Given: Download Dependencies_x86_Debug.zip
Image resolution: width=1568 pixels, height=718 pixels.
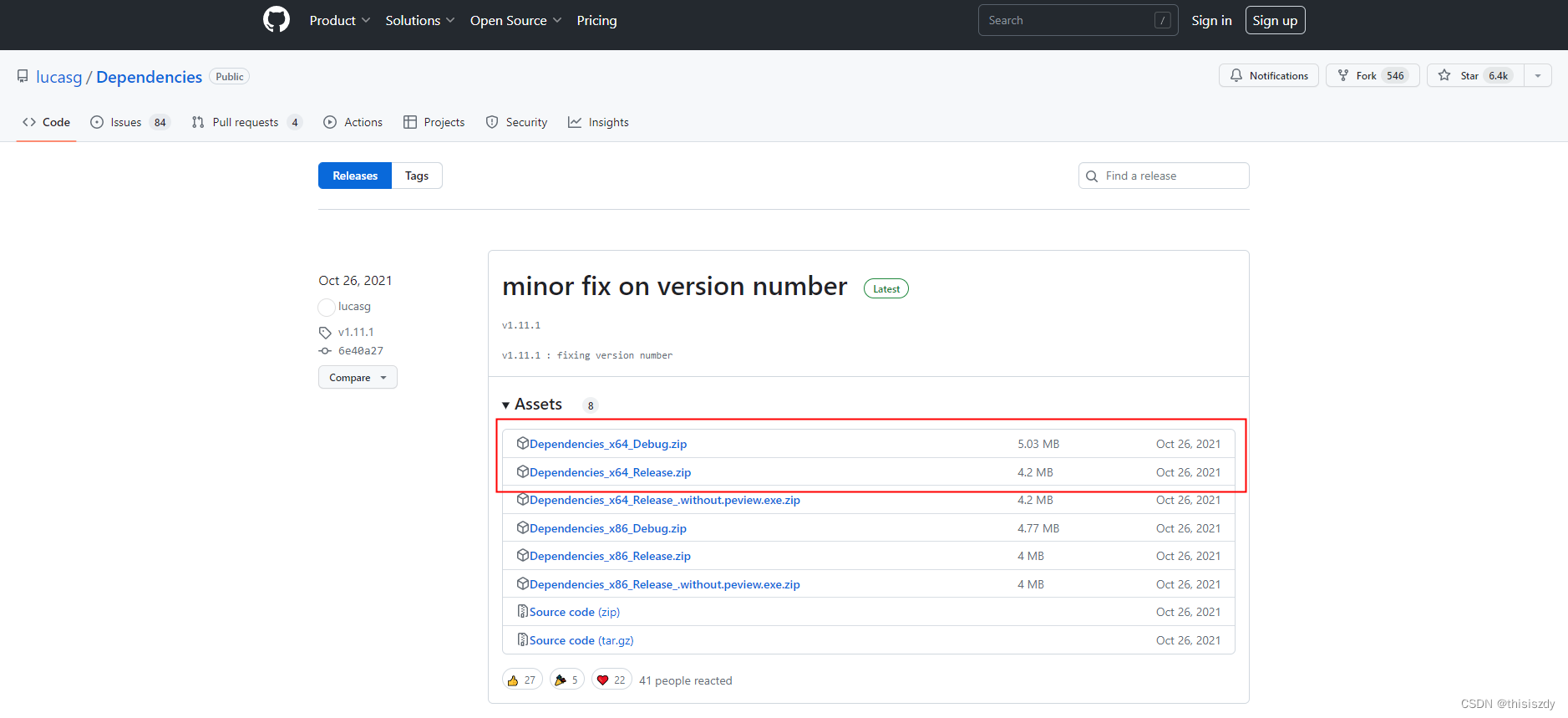Looking at the screenshot, I should [x=608, y=528].
